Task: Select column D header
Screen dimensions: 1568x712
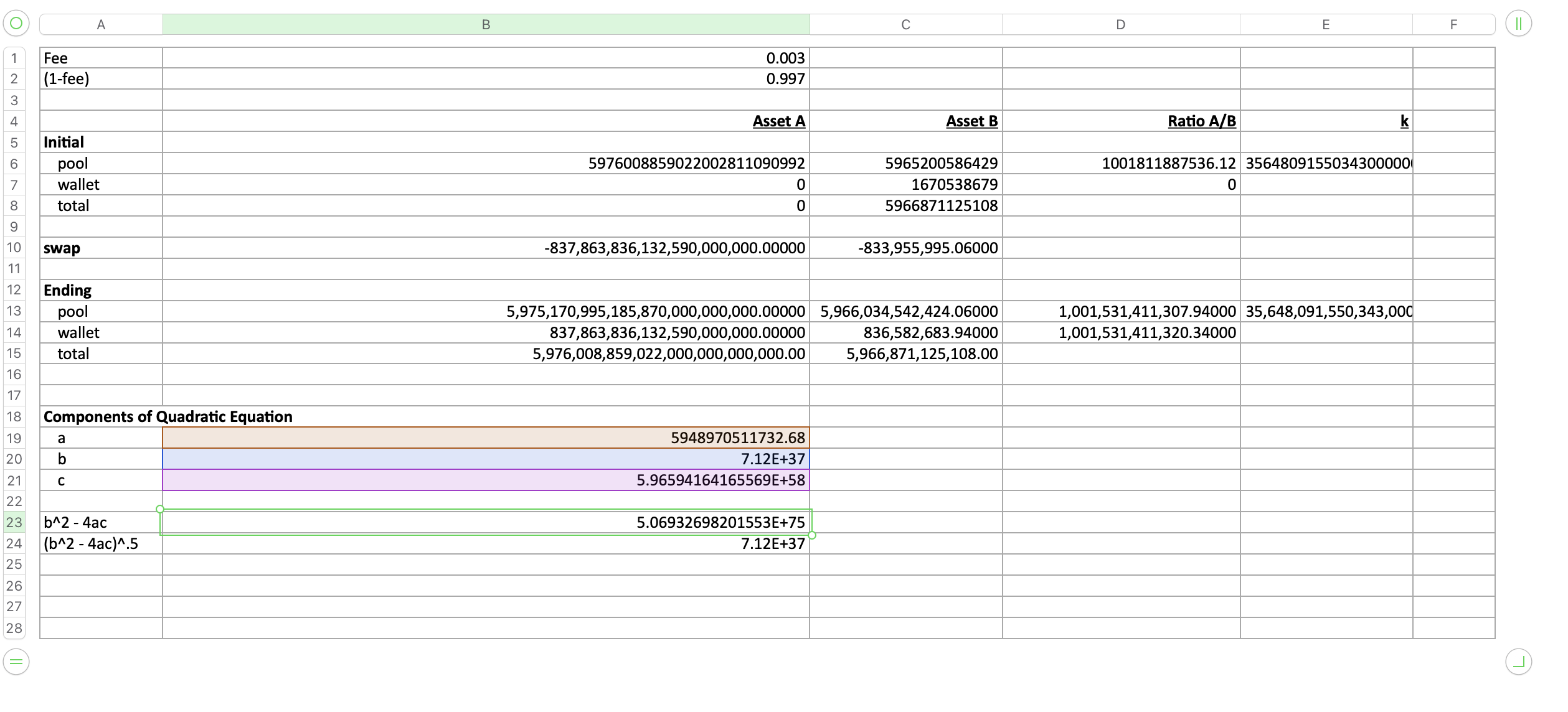Action: tap(1120, 25)
